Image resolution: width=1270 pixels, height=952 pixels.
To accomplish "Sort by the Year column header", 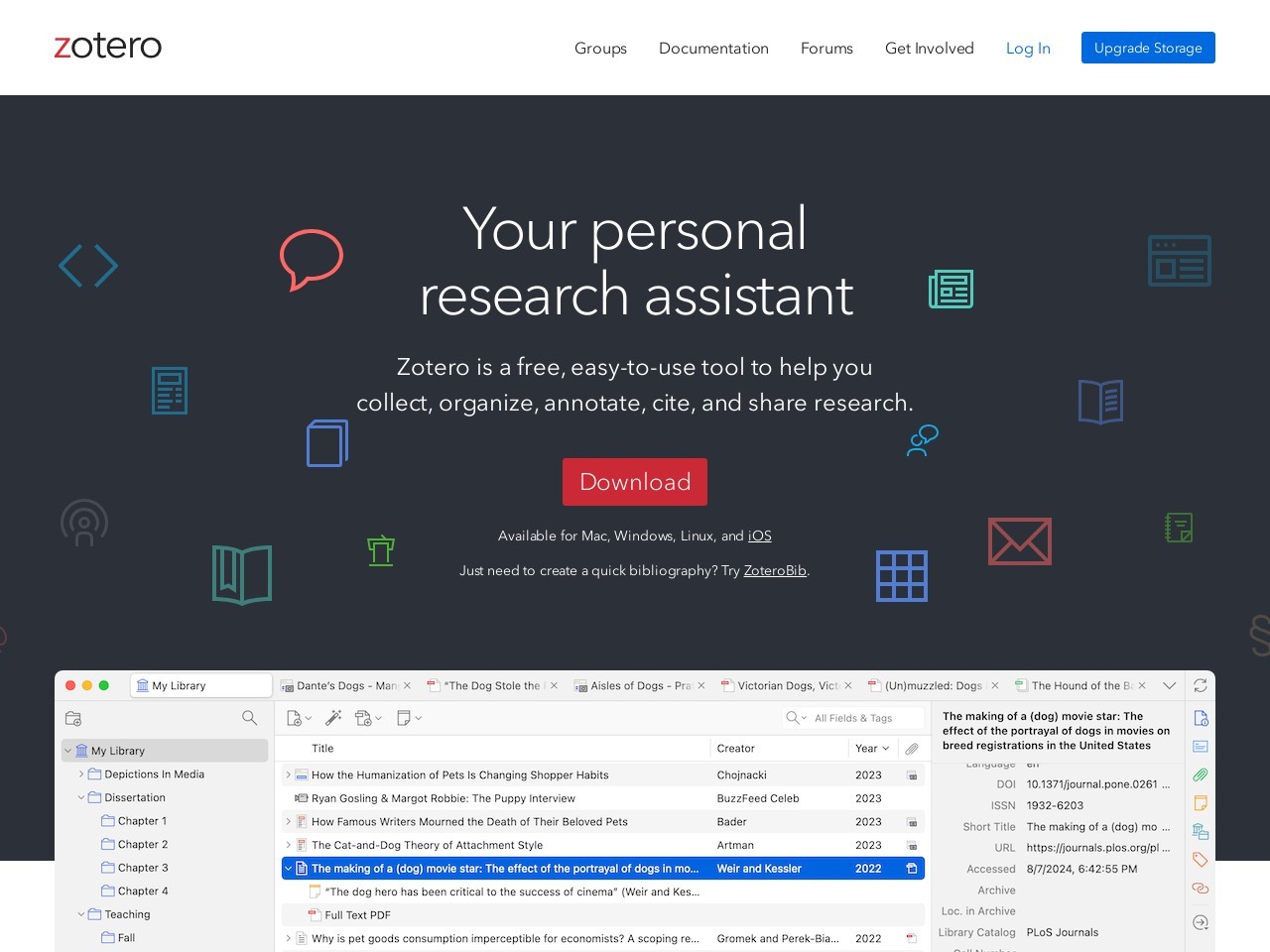I will pyautogui.click(x=872, y=749).
